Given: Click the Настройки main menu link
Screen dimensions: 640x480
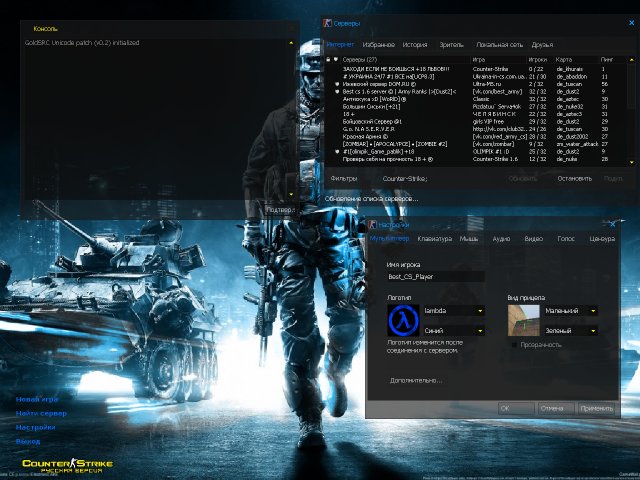Looking at the screenshot, I should click(36, 427).
